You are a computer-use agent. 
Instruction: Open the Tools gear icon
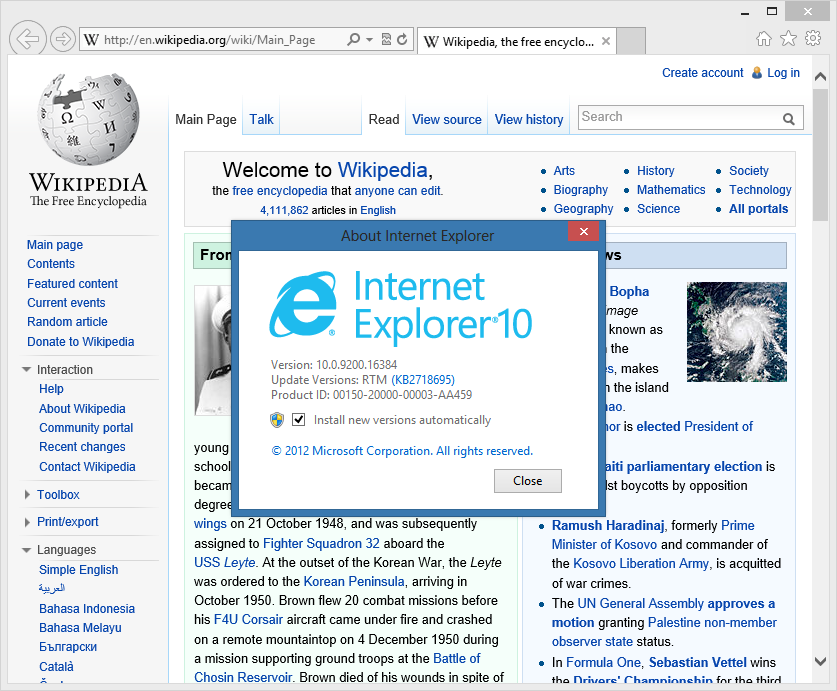click(x=813, y=39)
